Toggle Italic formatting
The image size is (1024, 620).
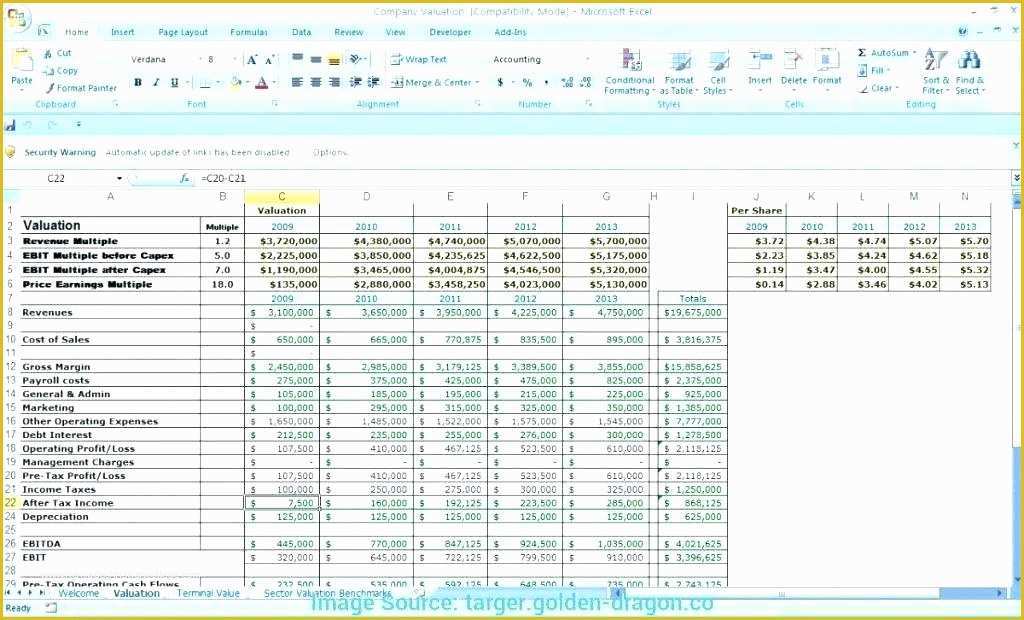click(x=156, y=82)
